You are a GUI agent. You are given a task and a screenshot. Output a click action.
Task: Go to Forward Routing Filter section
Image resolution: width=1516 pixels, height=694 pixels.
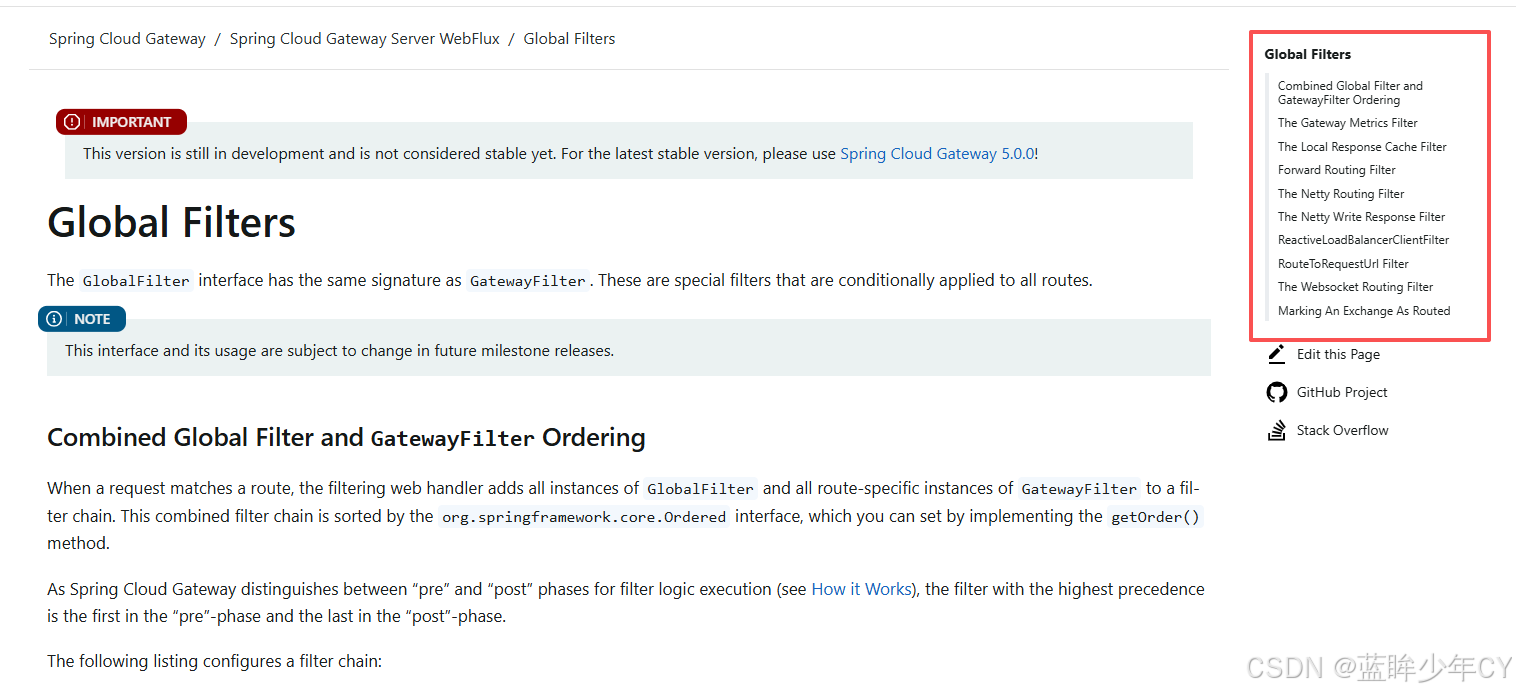1337,170
